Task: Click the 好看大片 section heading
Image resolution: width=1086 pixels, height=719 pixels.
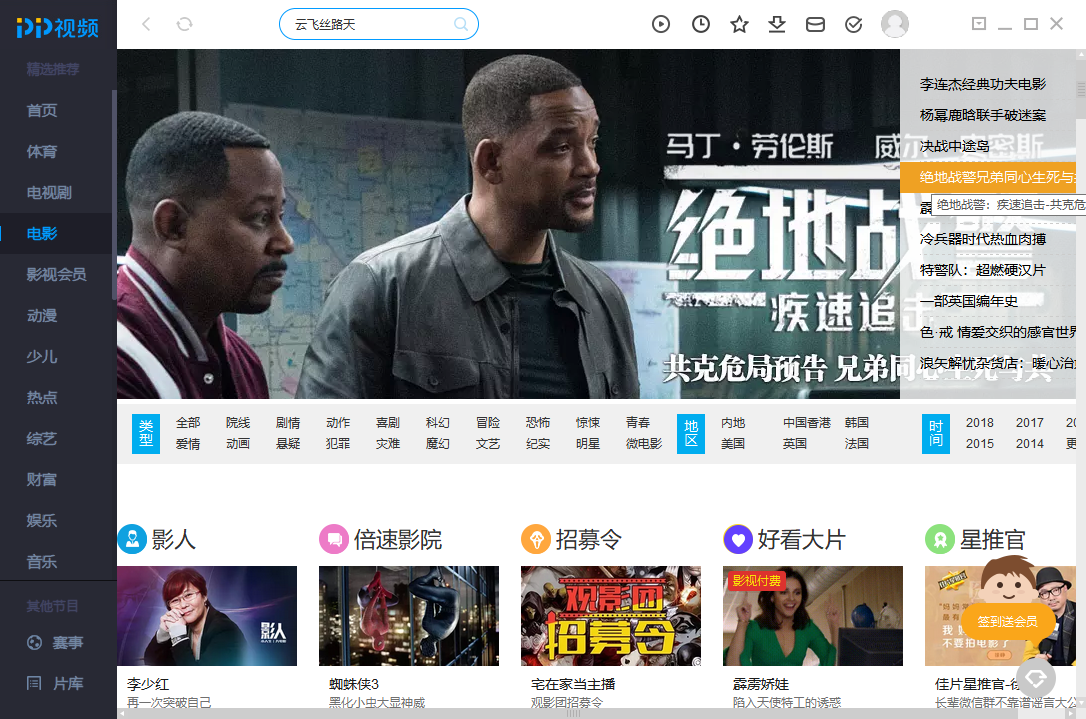Action: (801, 539)
